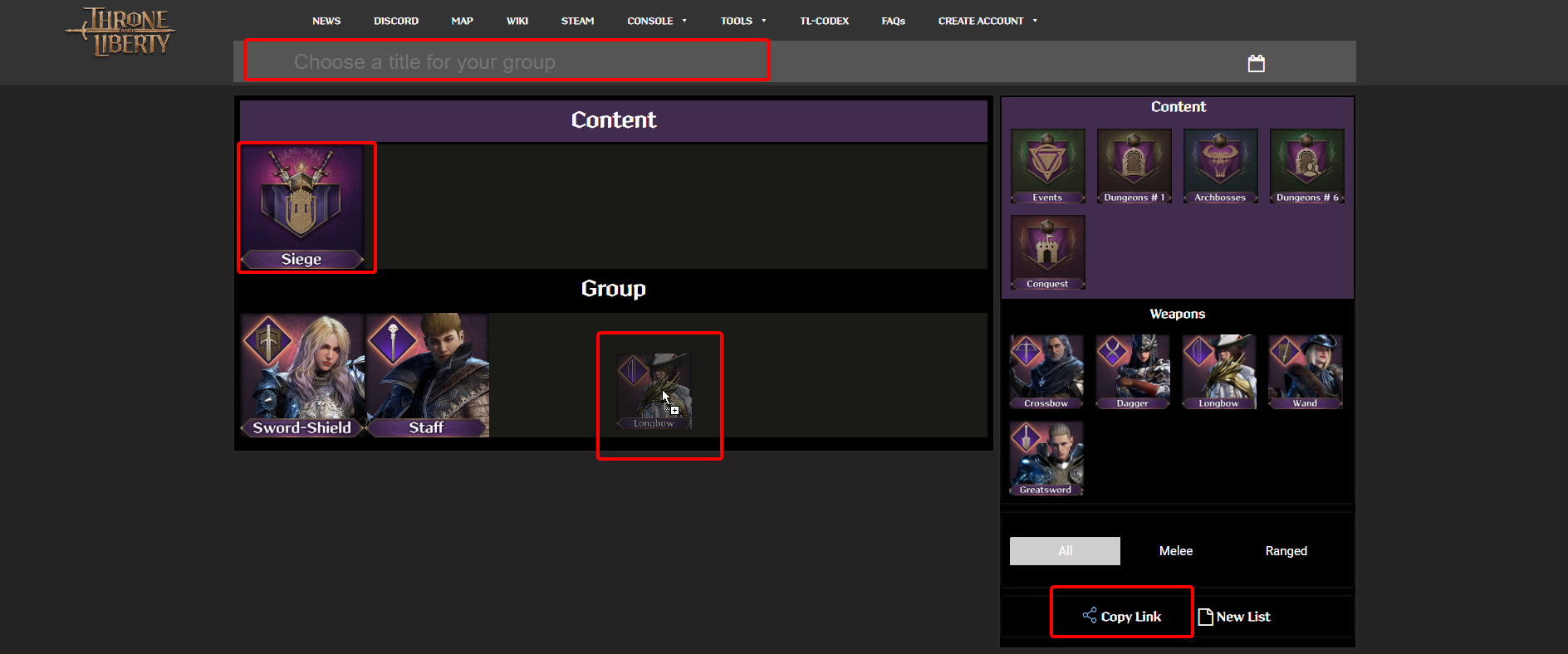Pick the Conquest content icon
Screen dimensions: 1568x654
(1048, 252)
